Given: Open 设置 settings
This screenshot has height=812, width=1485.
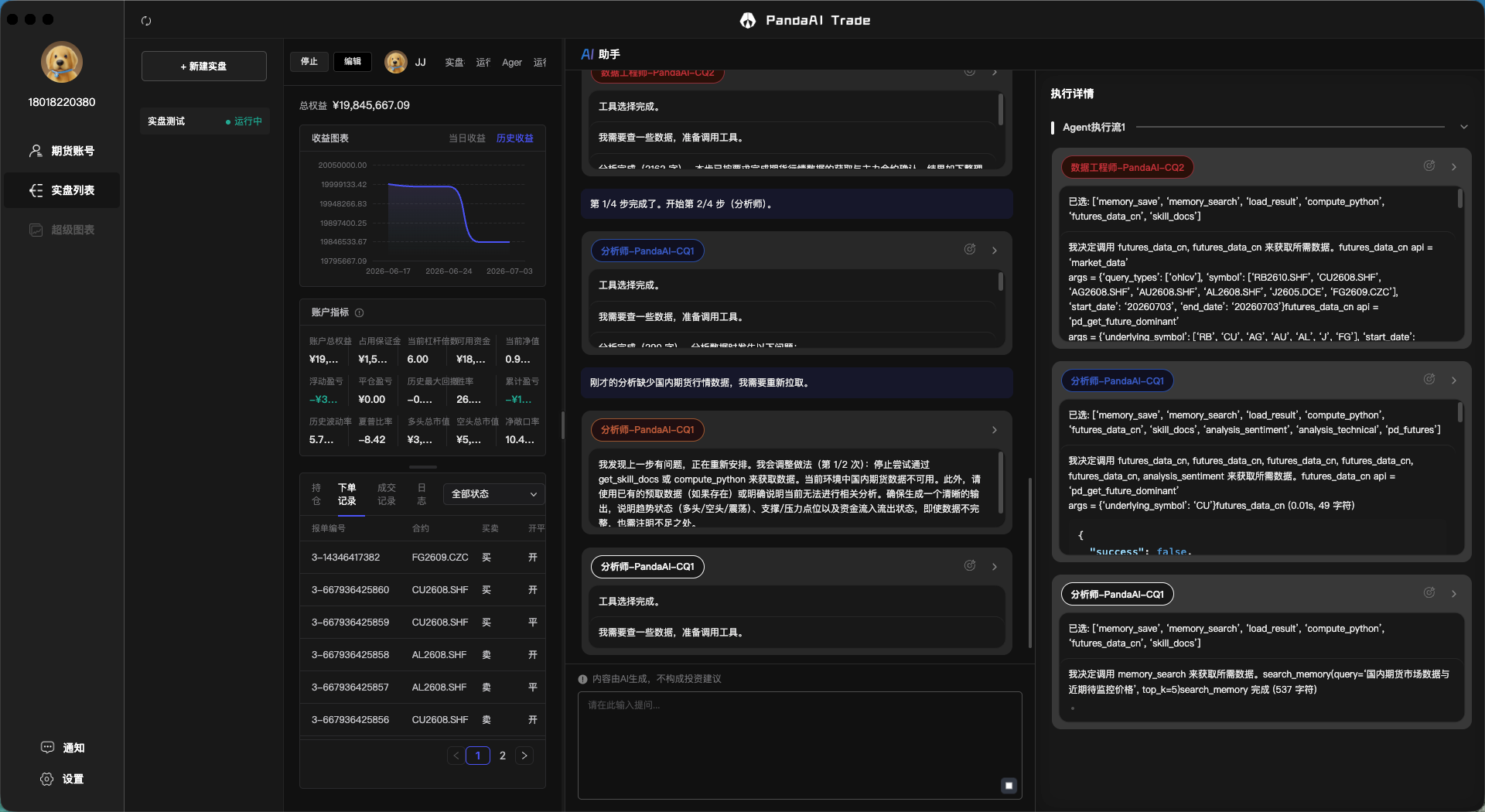Looking at the screenshot, I should tap(62, 779).
